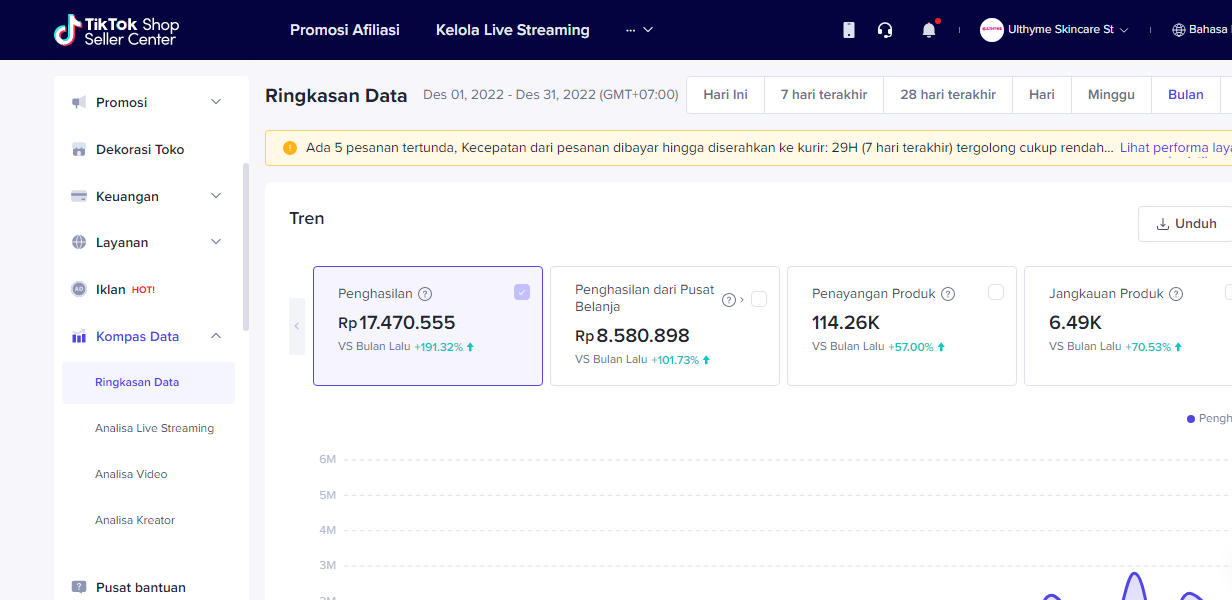Open the Ulthyme Skincare account dropdown
This screenshot has height=600, width=1232.
(x=1054, y=30)
